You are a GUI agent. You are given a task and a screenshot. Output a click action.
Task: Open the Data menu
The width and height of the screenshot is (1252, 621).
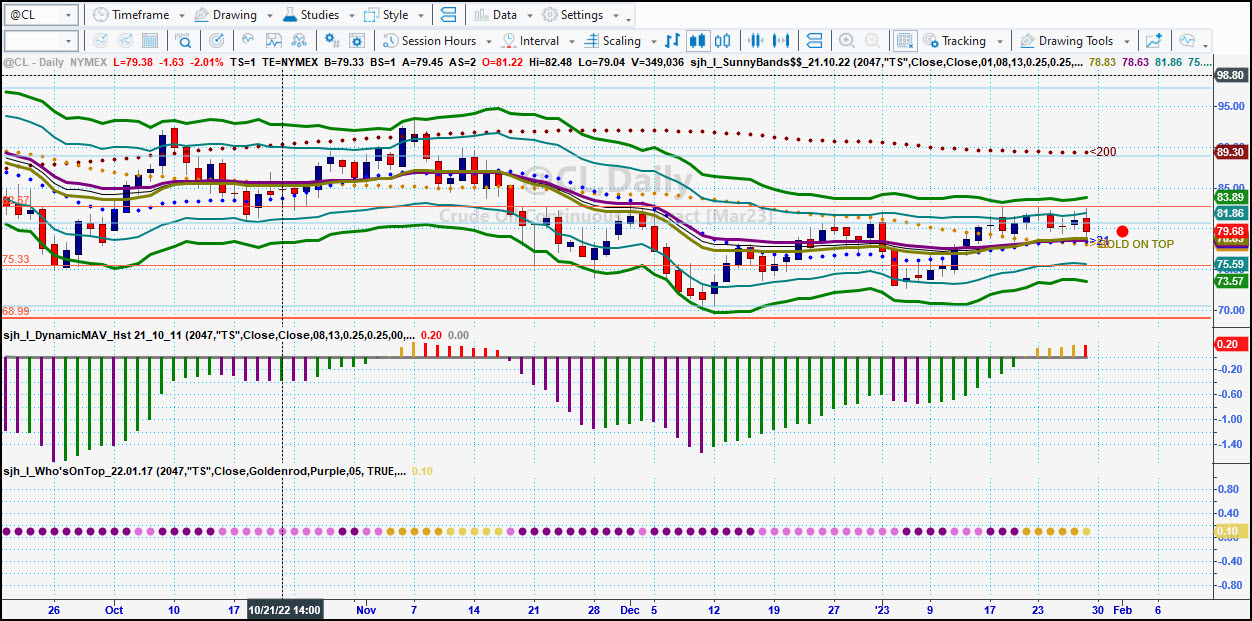click(x=502, y=15)
